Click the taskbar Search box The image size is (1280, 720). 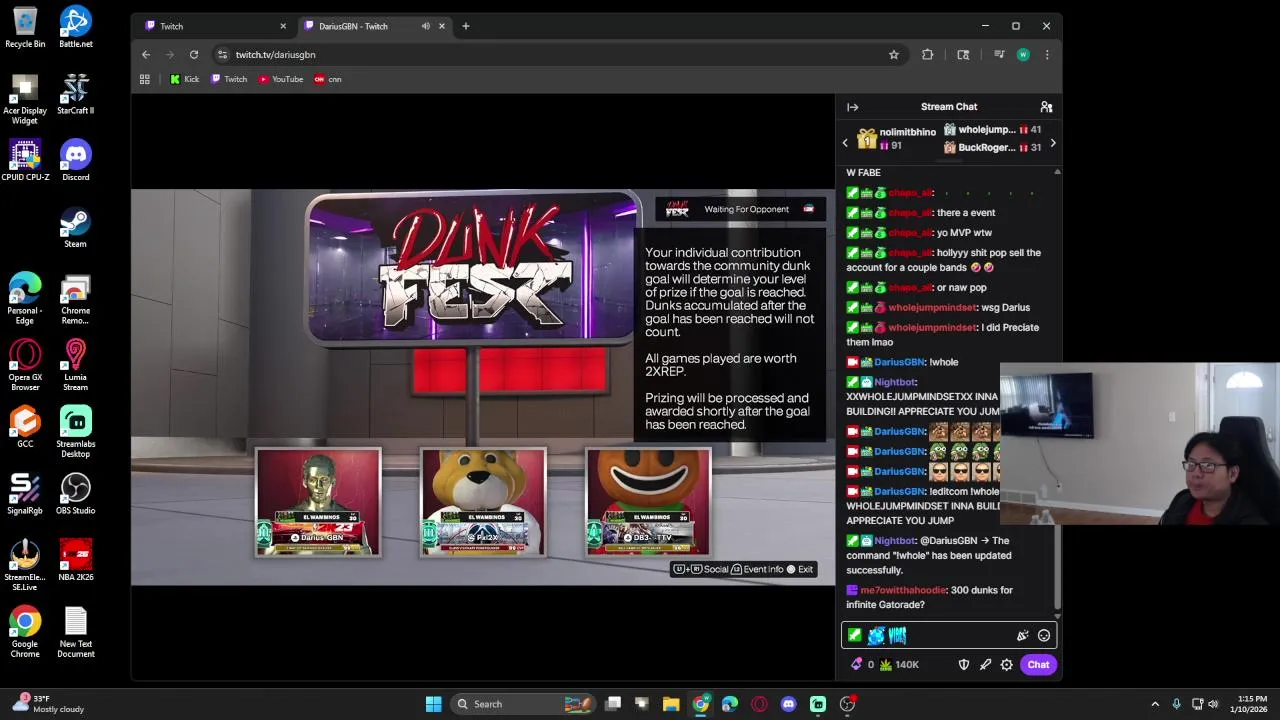522,704
